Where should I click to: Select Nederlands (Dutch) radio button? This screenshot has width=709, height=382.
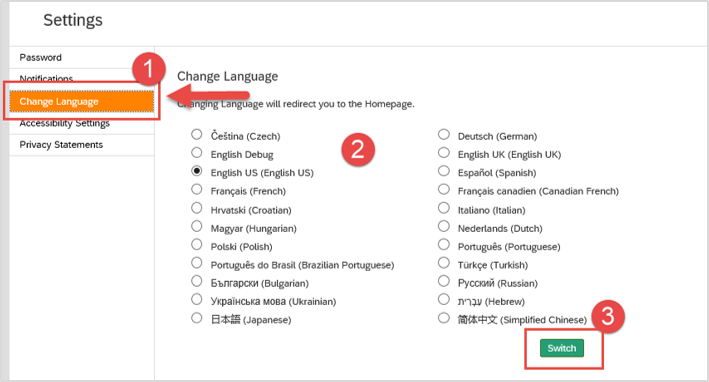pyautogui.click(x=444, y=226)
